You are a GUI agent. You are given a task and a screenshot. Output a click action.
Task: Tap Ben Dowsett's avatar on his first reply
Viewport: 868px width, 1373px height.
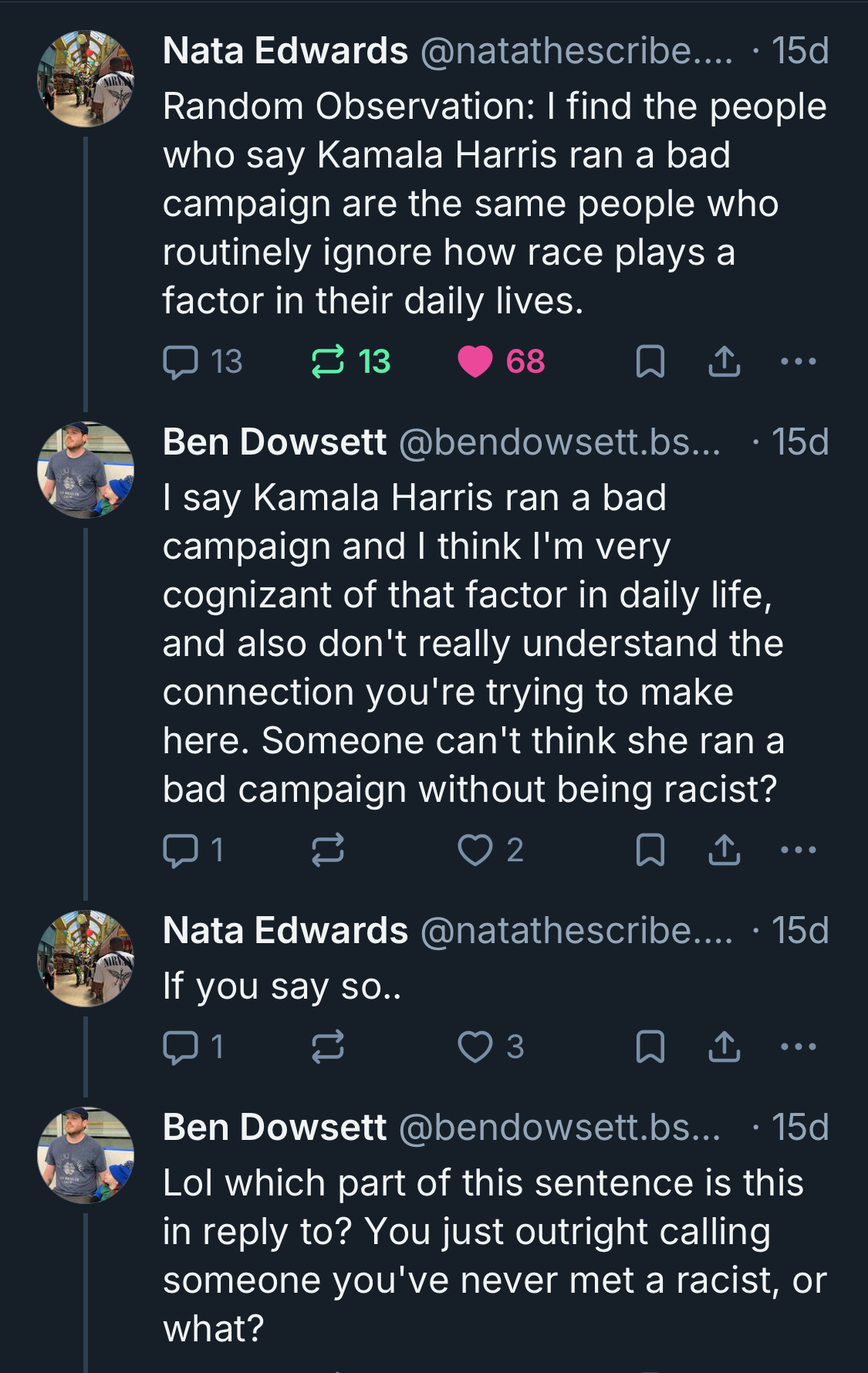click(86, 470)
